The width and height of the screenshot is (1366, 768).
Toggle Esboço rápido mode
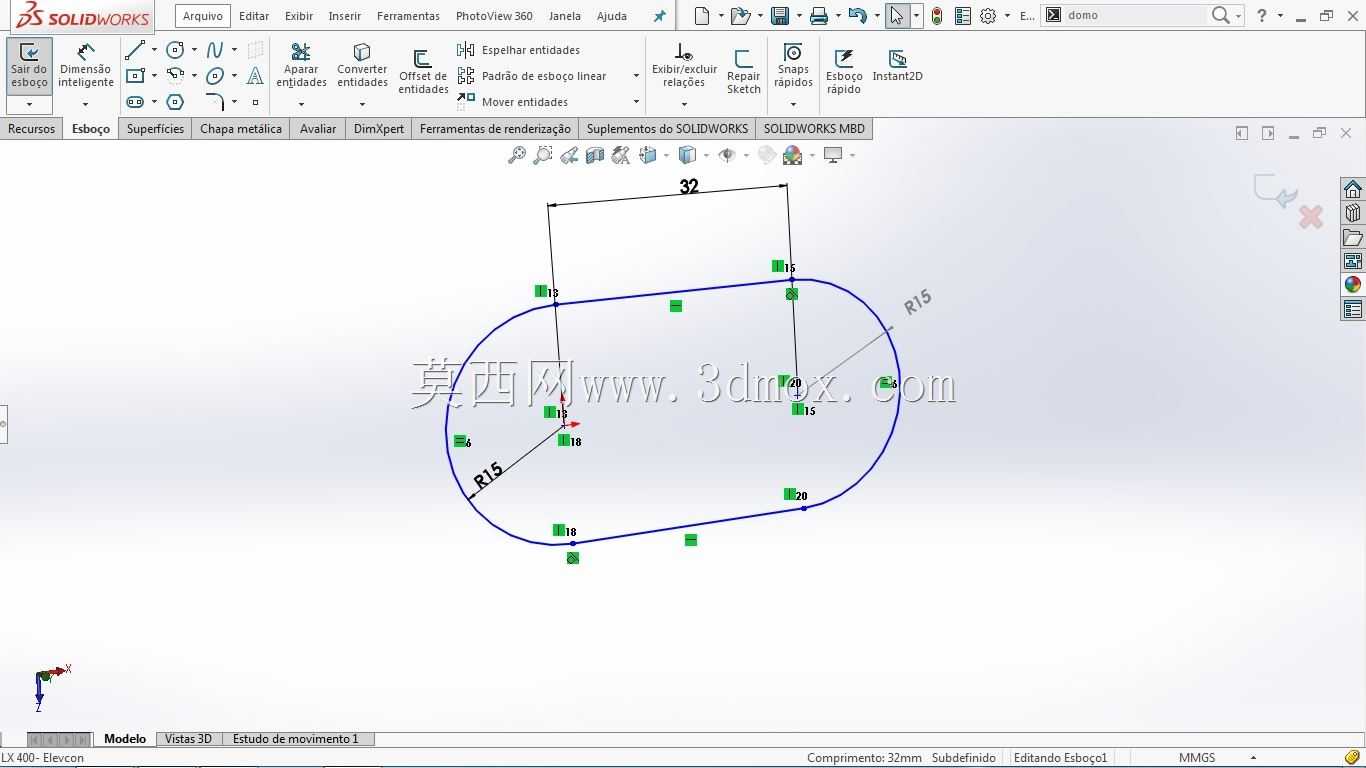coord(844,71)
